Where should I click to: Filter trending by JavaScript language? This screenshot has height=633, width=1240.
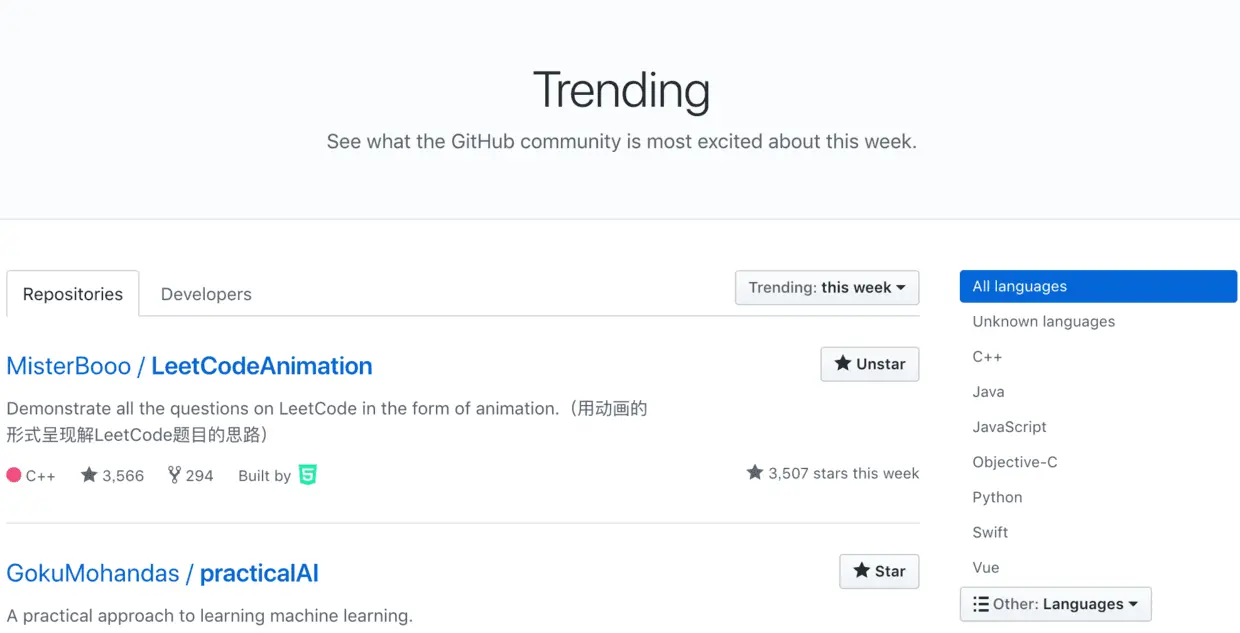pos(1009,427)
